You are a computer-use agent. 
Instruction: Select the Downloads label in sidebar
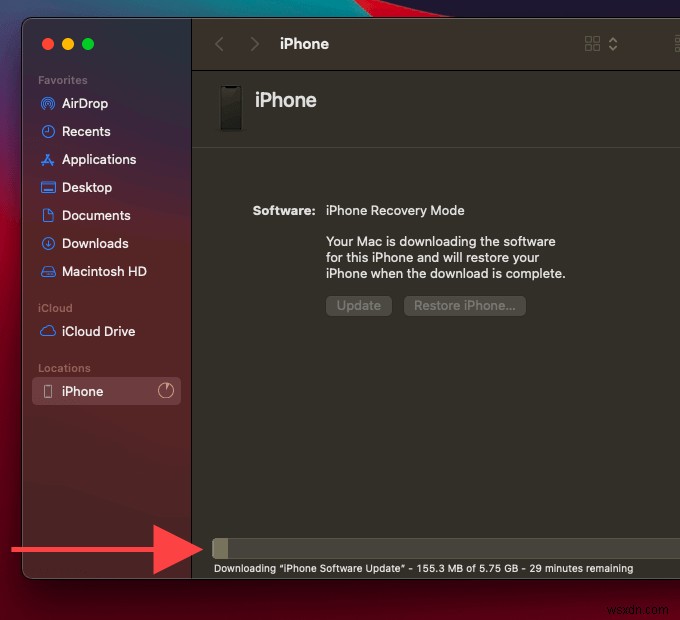point(95,244)
